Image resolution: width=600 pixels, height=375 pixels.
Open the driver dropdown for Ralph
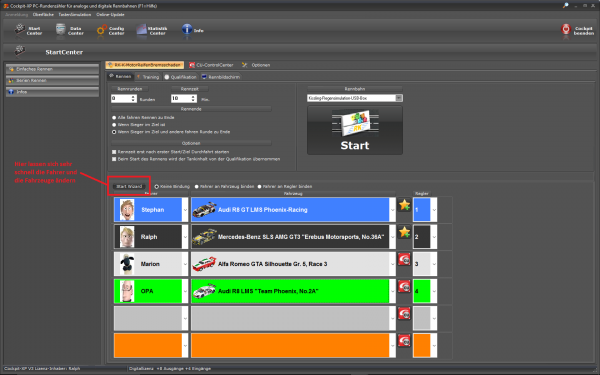[185, 237]
